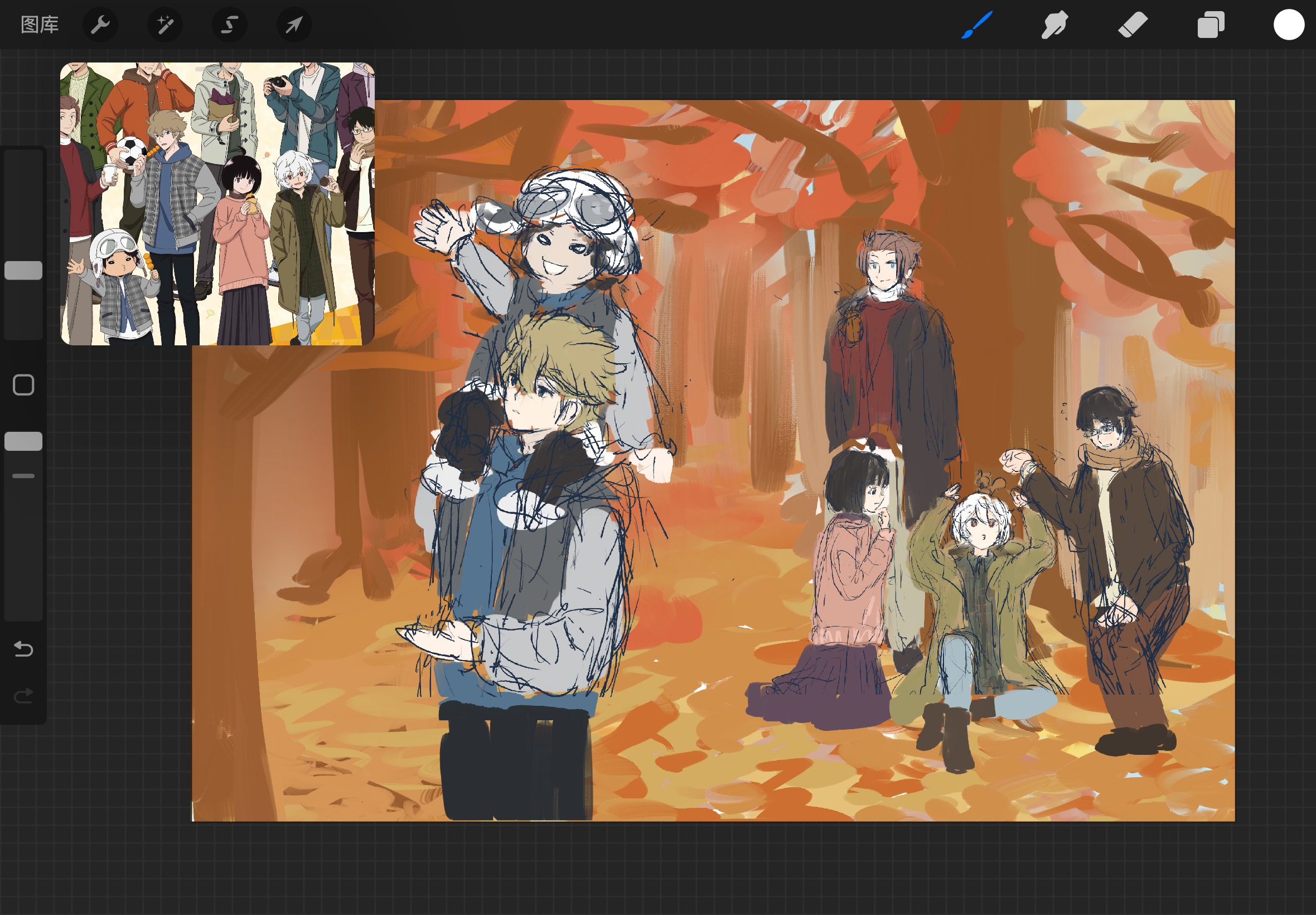Tap the square Modify button in sidebar
The height and width of the screenshot is (915, 1316).
[23, 386]
